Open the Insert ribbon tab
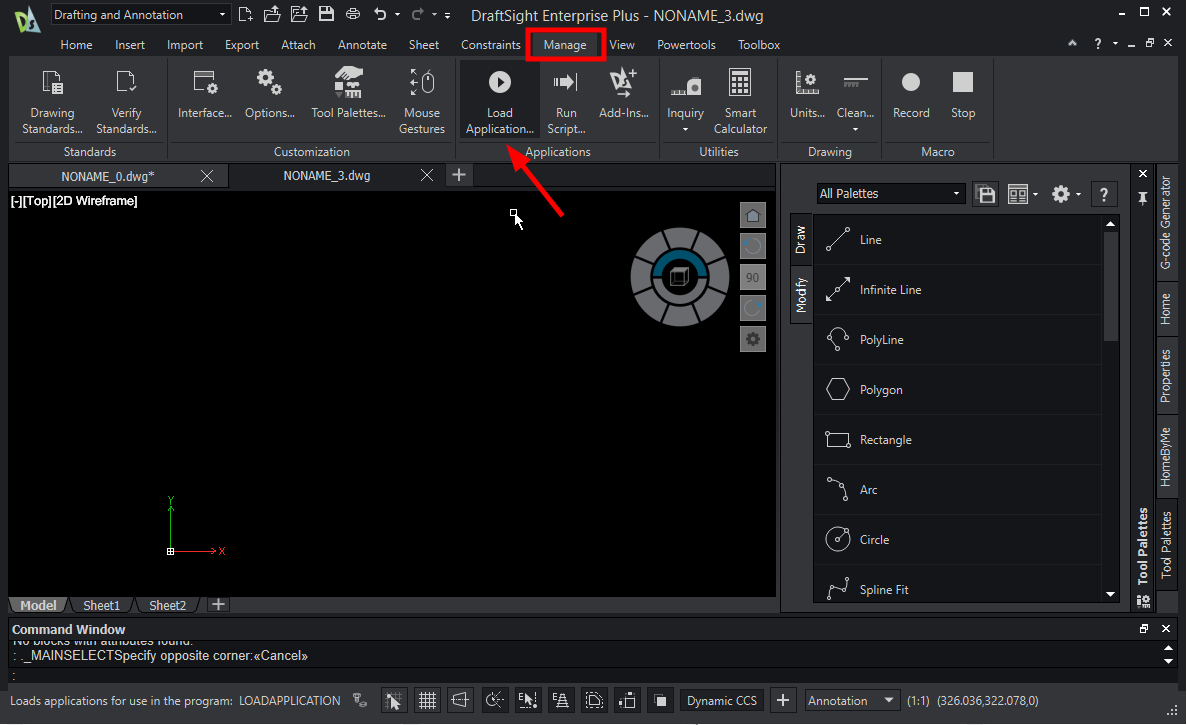The height and width of the screenshot is (725, 1187). pos(129,45)
